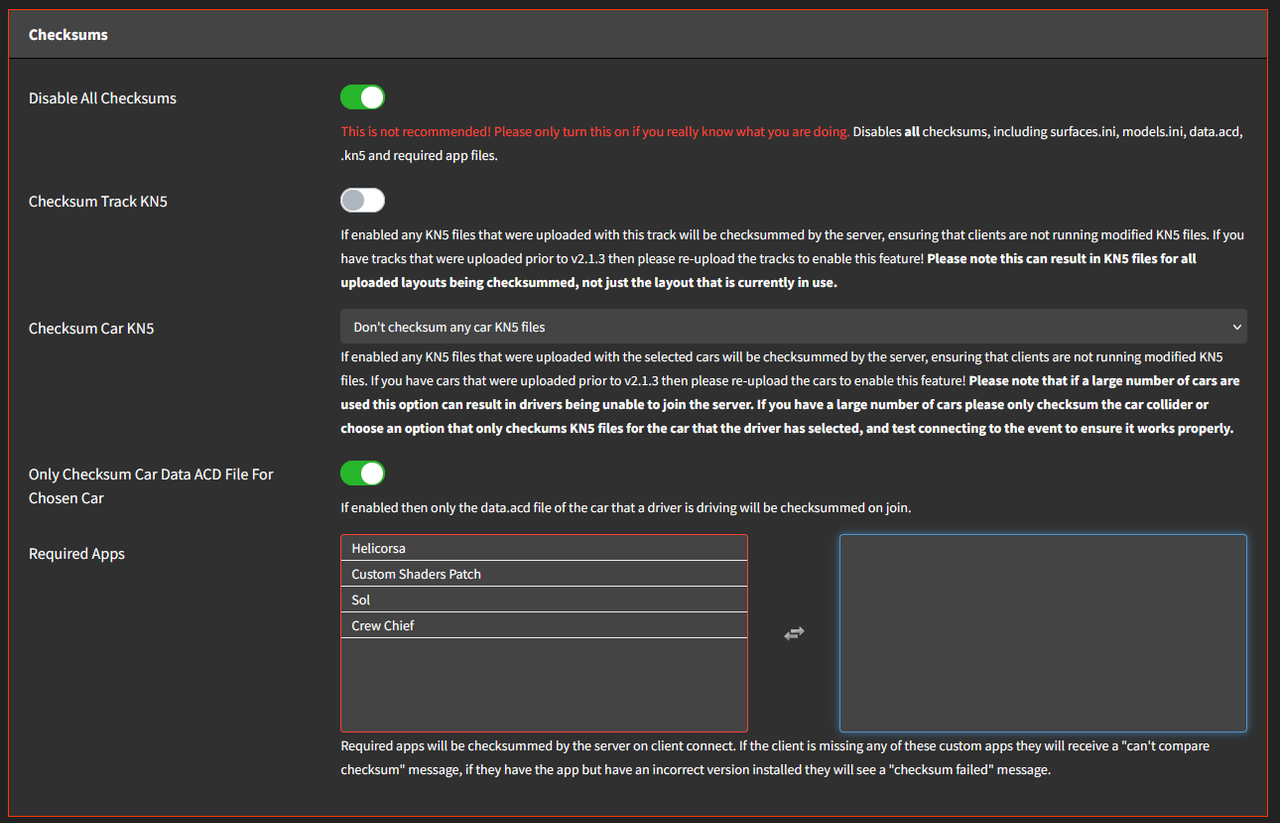Click the Only Checksum Car Data ACD label
The width and height of the screenshot is (1280, 823).
click(151, 486)
